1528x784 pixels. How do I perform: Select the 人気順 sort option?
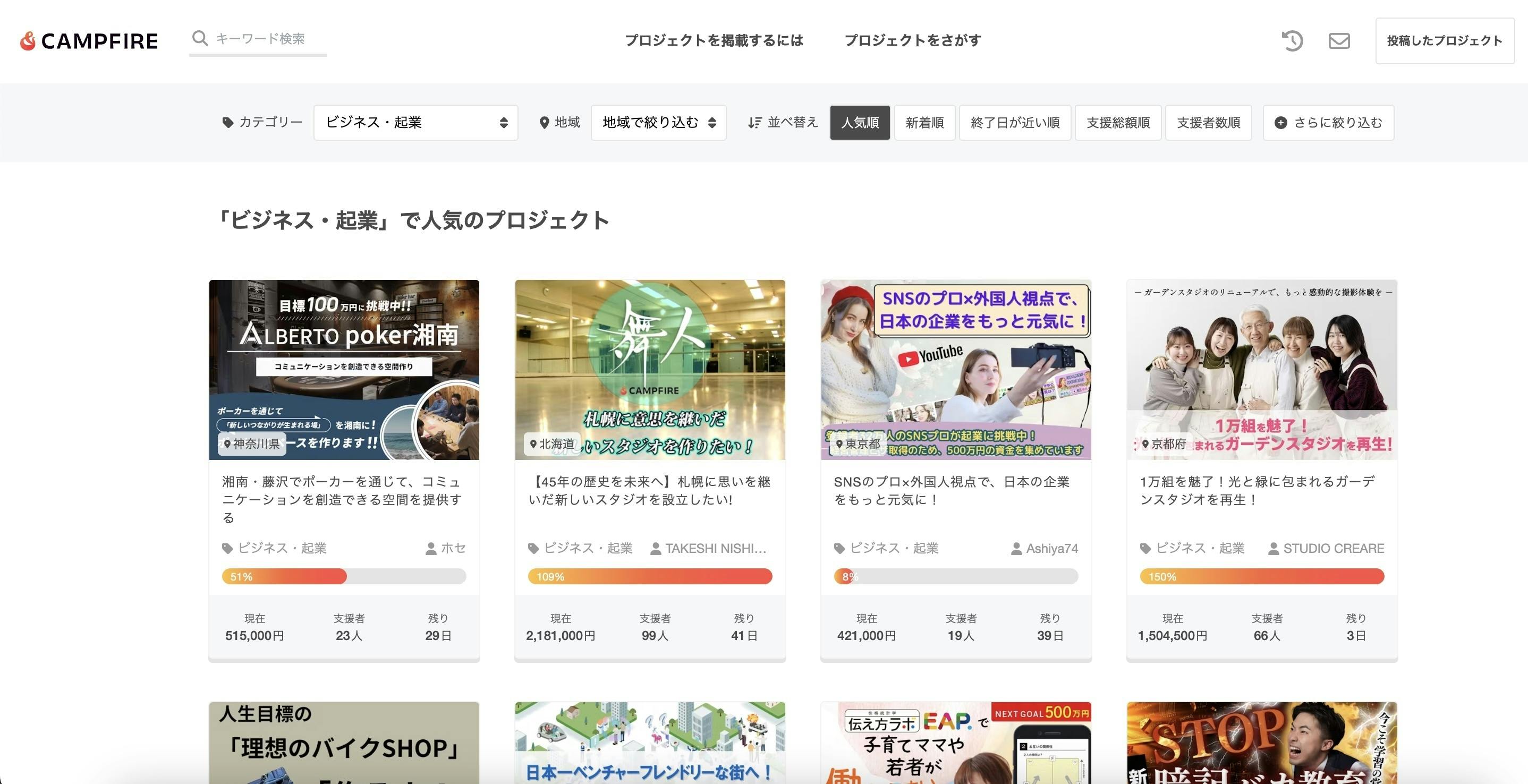(860, 123)
